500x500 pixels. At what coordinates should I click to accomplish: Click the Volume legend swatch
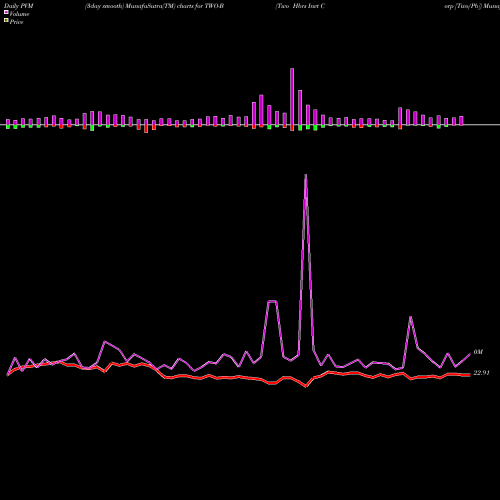click(6, 13)
